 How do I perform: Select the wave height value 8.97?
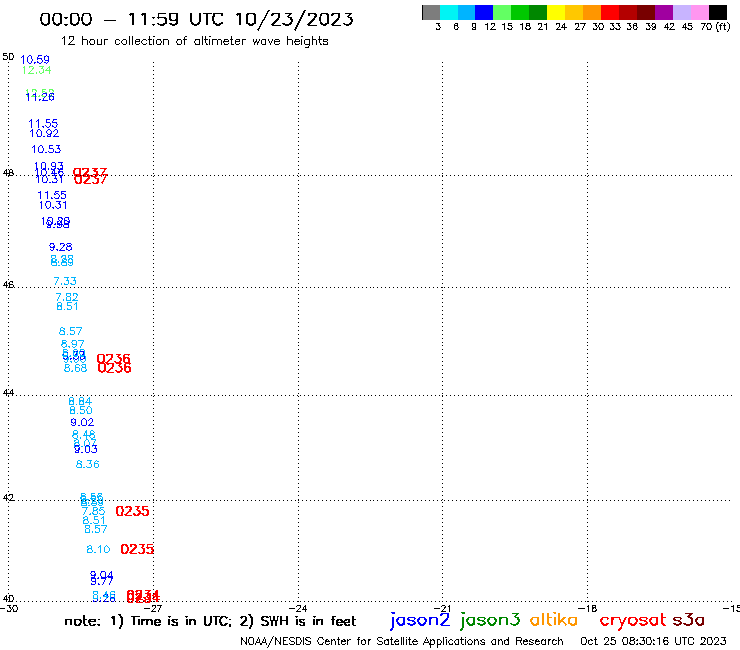[x=72, y=344]
